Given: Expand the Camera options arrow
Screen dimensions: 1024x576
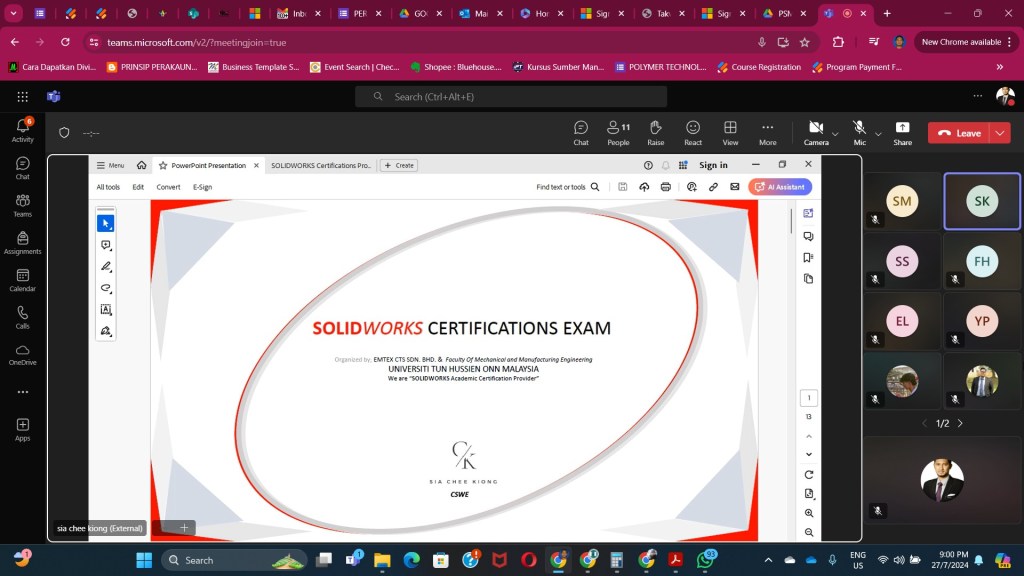Looking at the screenshot, I should (x=835, y=133).
